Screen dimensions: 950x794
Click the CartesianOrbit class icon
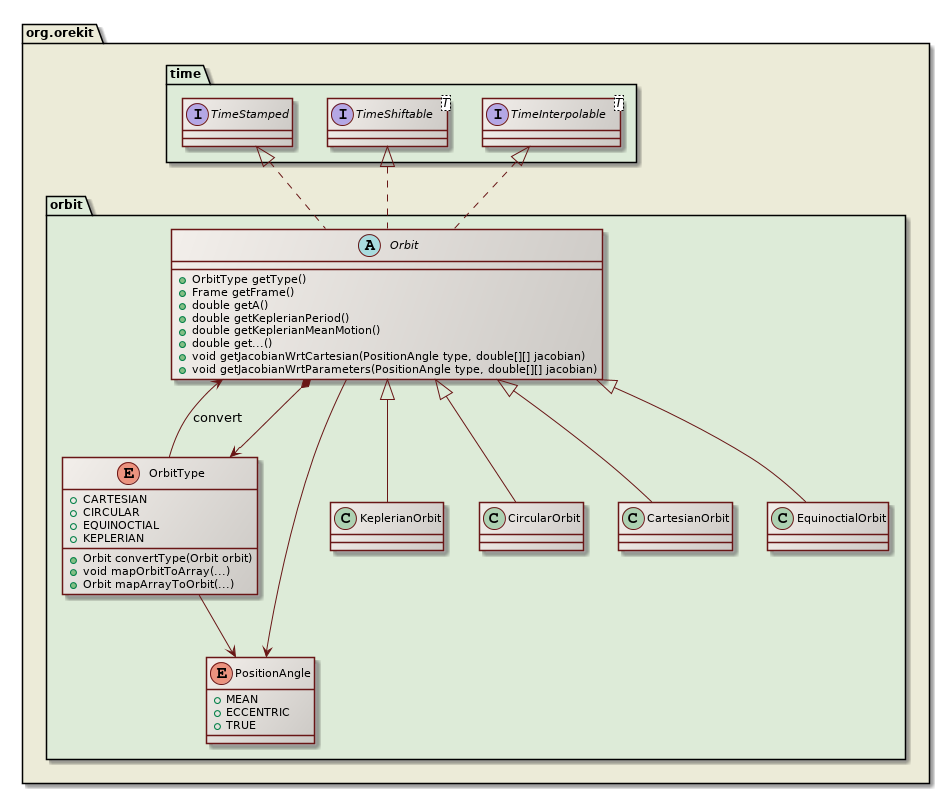click(x=632, y=518)
